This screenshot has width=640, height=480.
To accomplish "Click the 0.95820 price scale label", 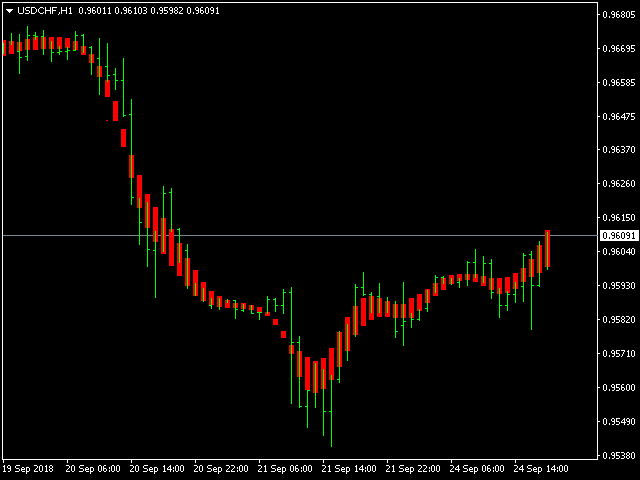I will click(x=619, y=319).
